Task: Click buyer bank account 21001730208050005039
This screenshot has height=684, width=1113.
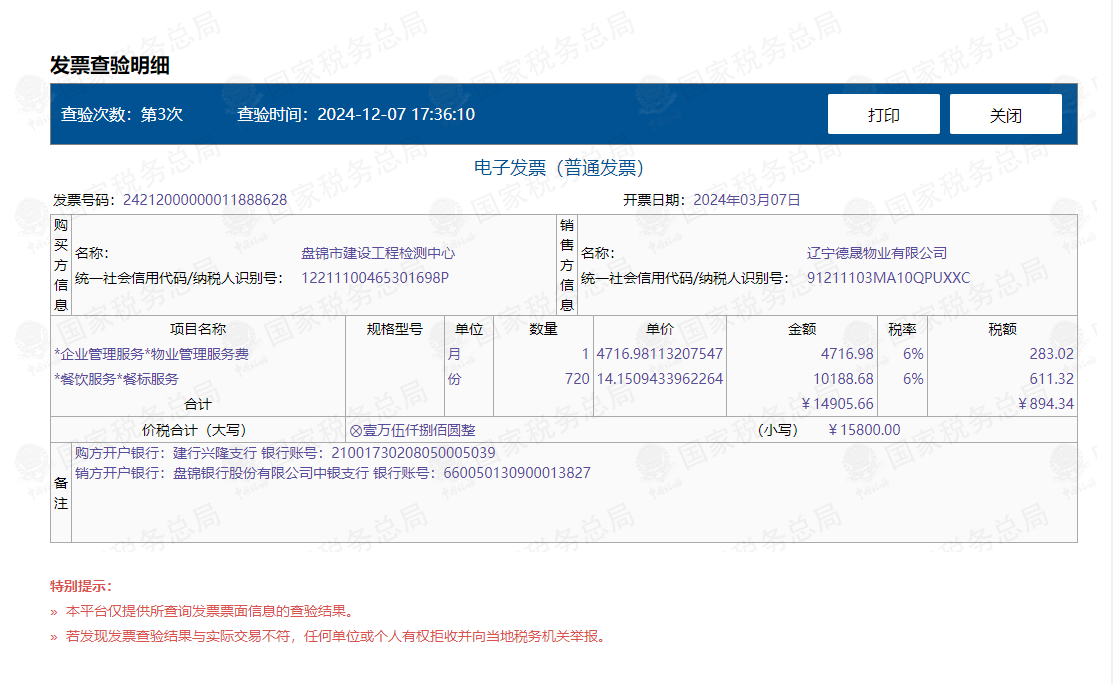Action: 413,453
